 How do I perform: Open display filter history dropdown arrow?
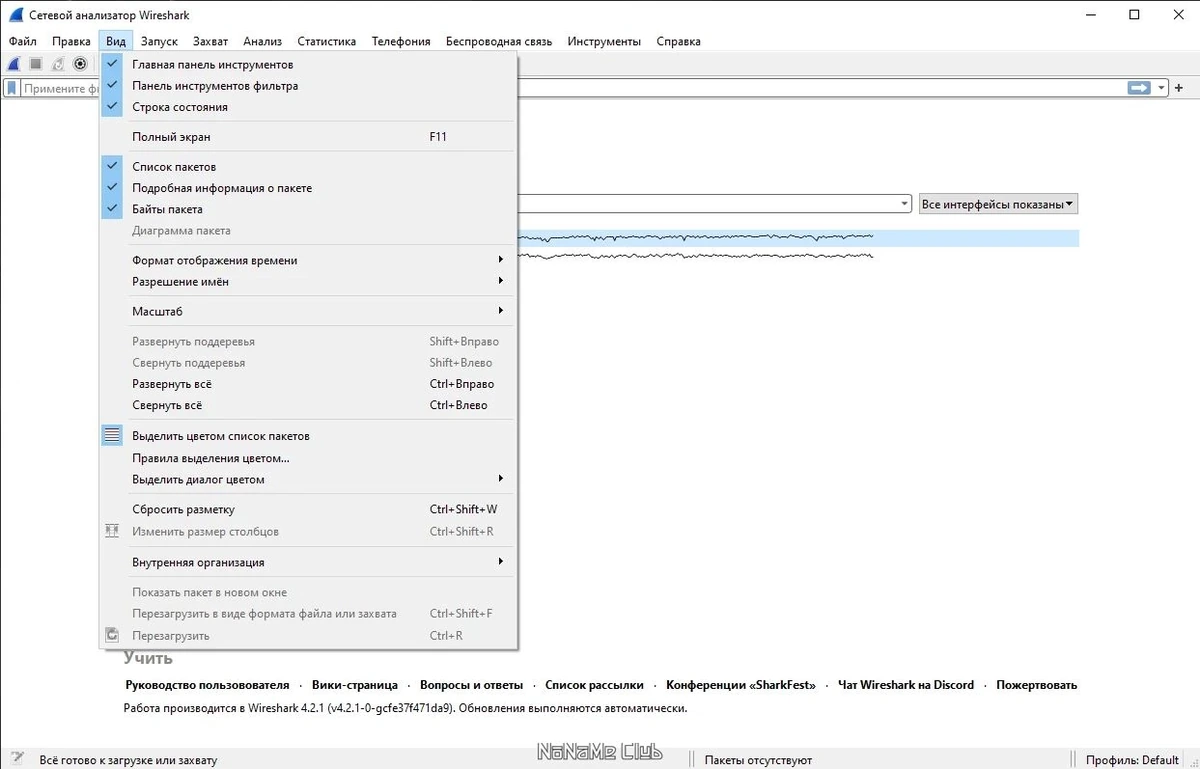1161,88
